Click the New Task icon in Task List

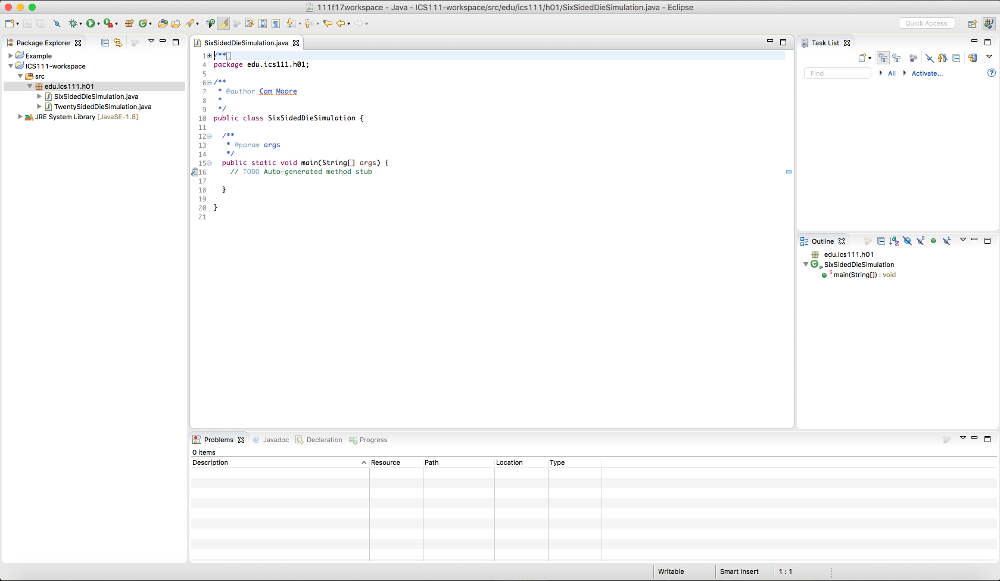pyautogui.click(x=863, y=58)
